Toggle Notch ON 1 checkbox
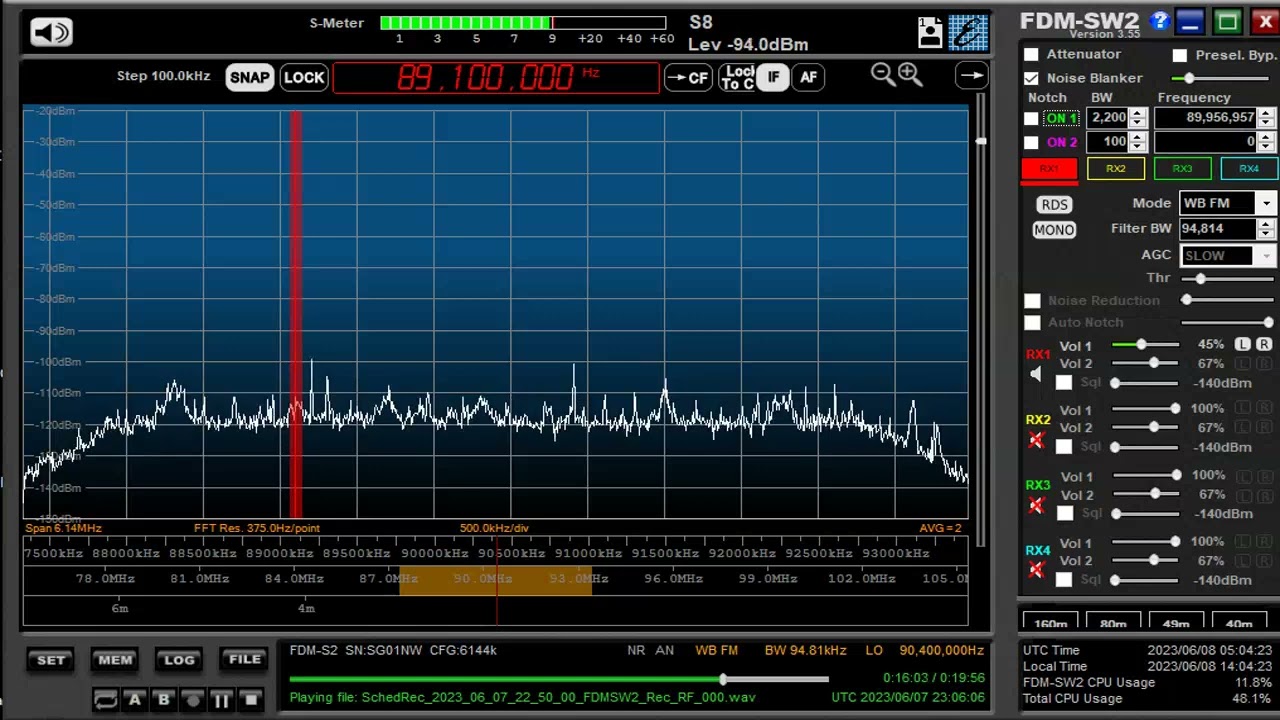The image size is (1280, 720). tap(1031, 118)
